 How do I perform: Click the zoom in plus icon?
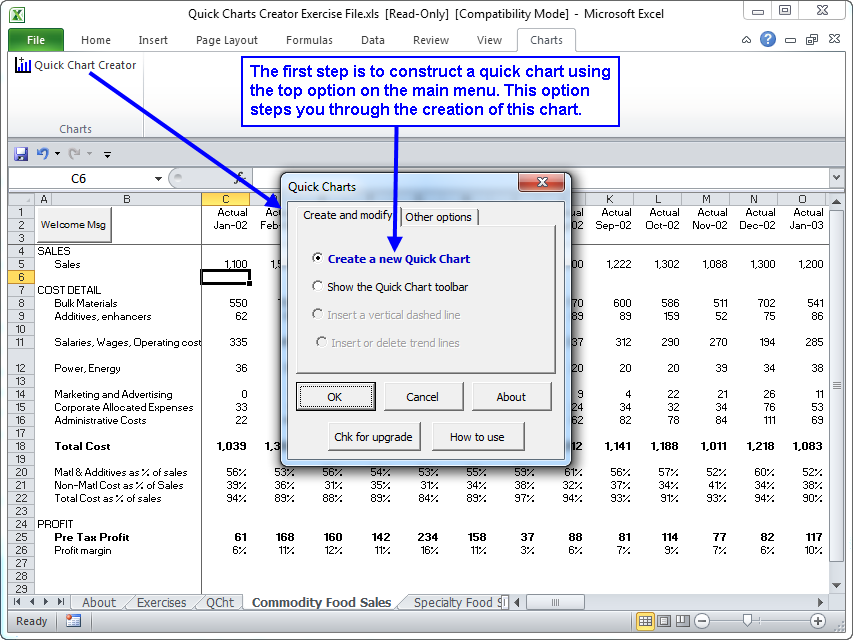(x=818, y=621)
